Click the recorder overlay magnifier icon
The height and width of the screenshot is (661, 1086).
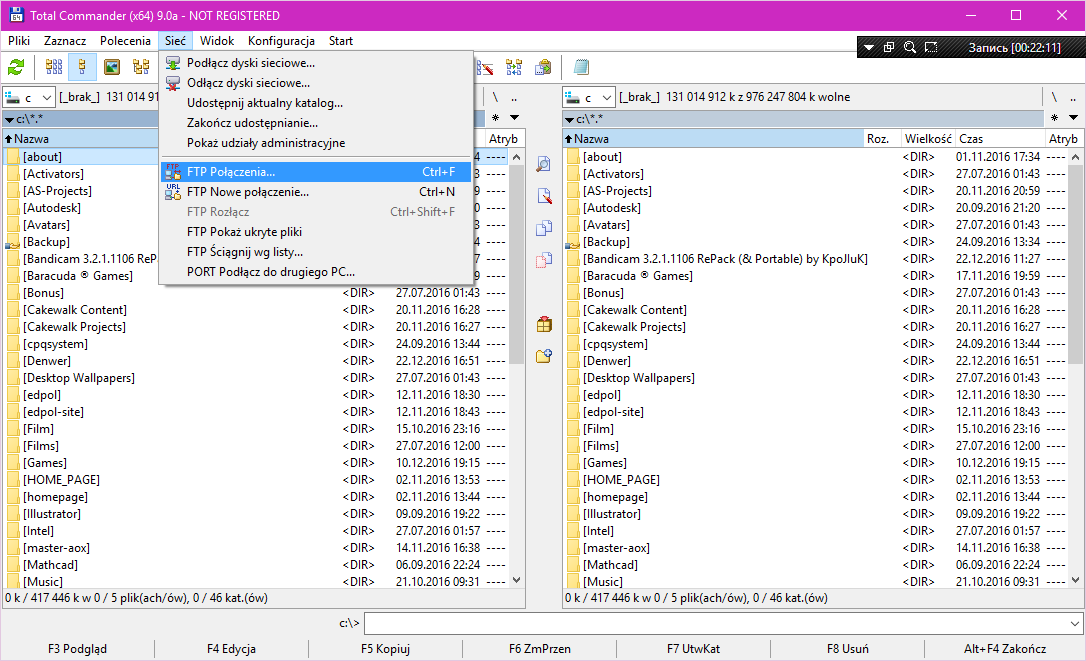910,47
